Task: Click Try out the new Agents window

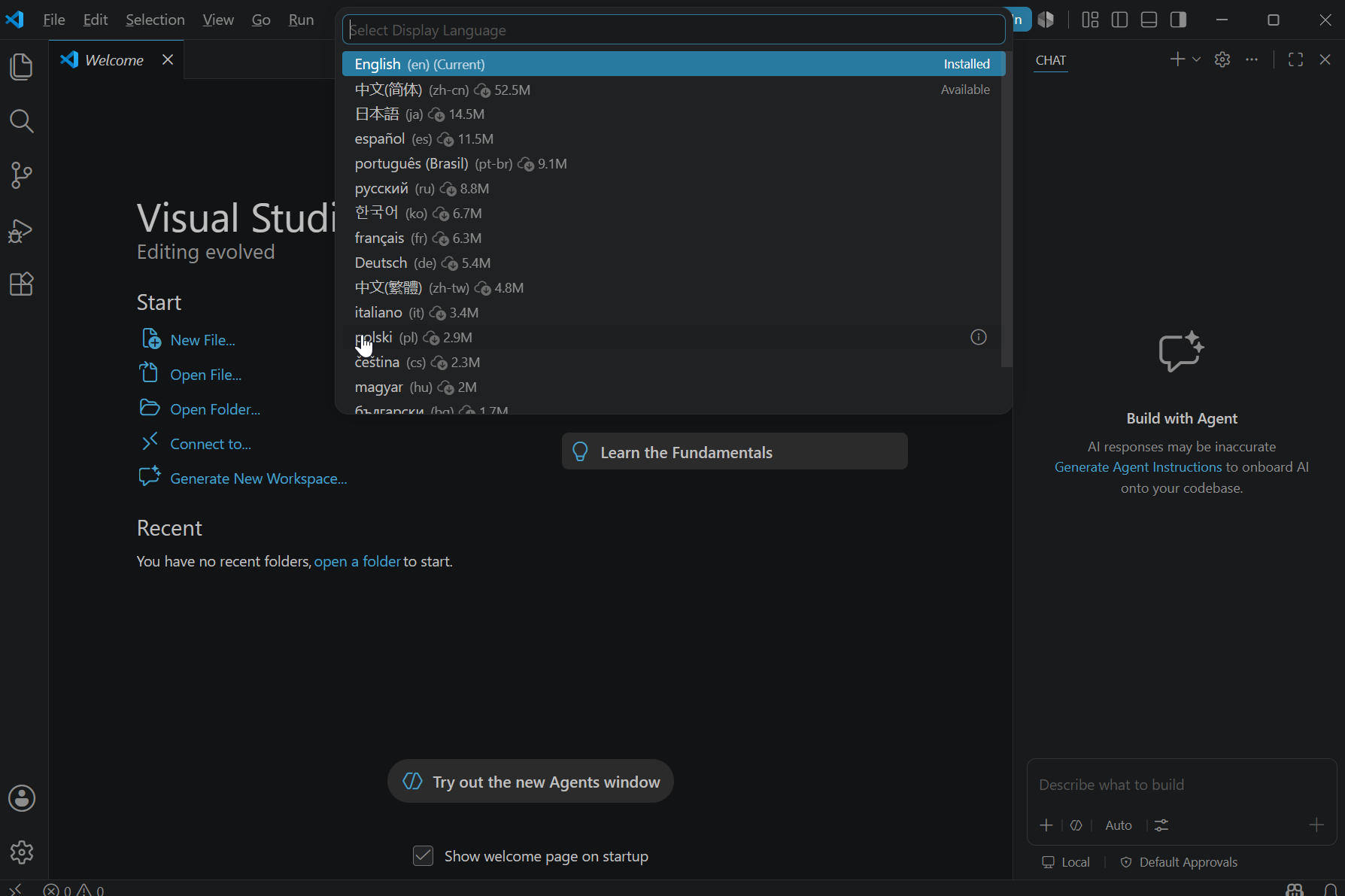Action: click(530, 782)
